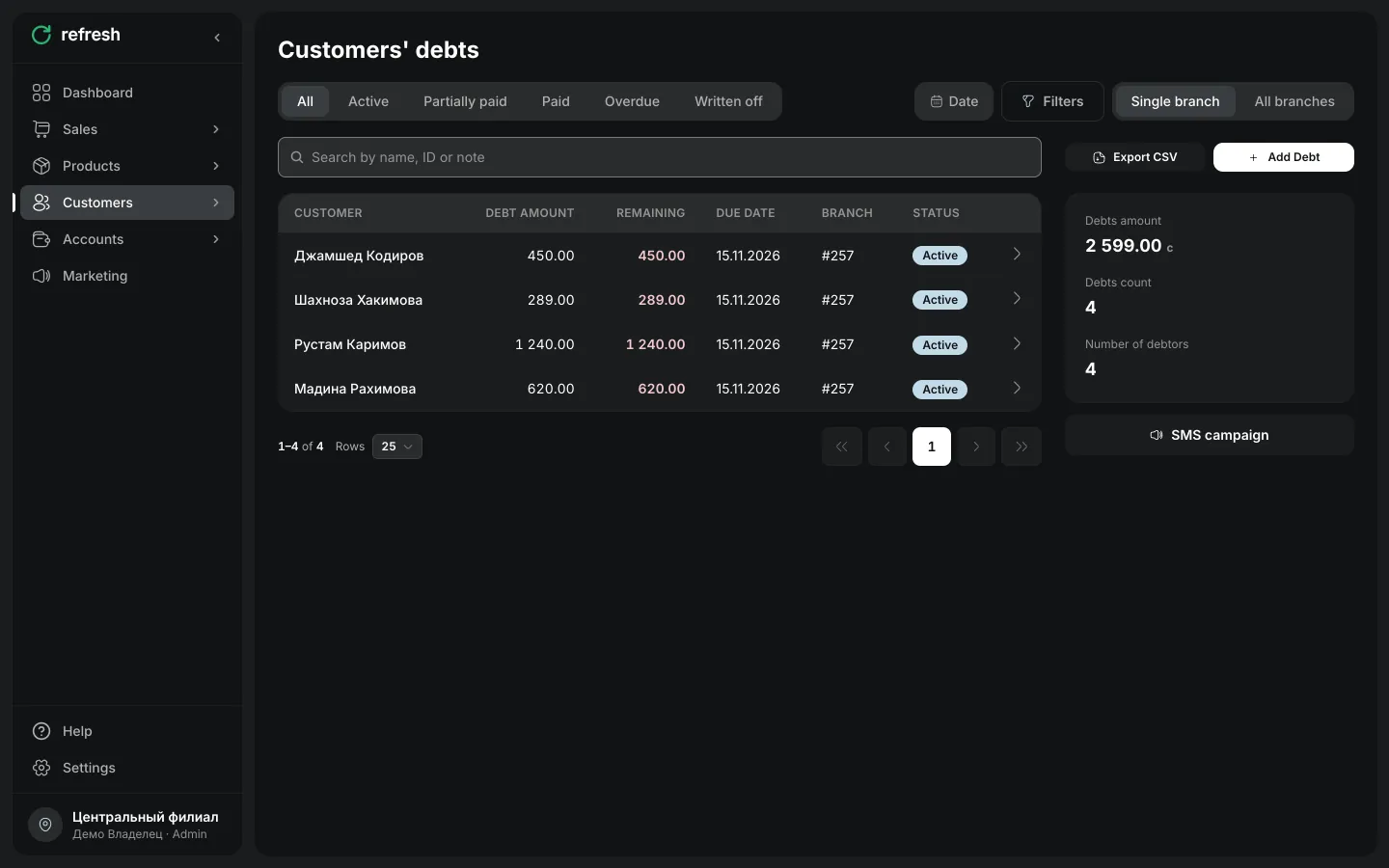Viewport: 1389px width, 868px height.
Task: Click the Help question mark icon
Action: [x=41, y=731]
